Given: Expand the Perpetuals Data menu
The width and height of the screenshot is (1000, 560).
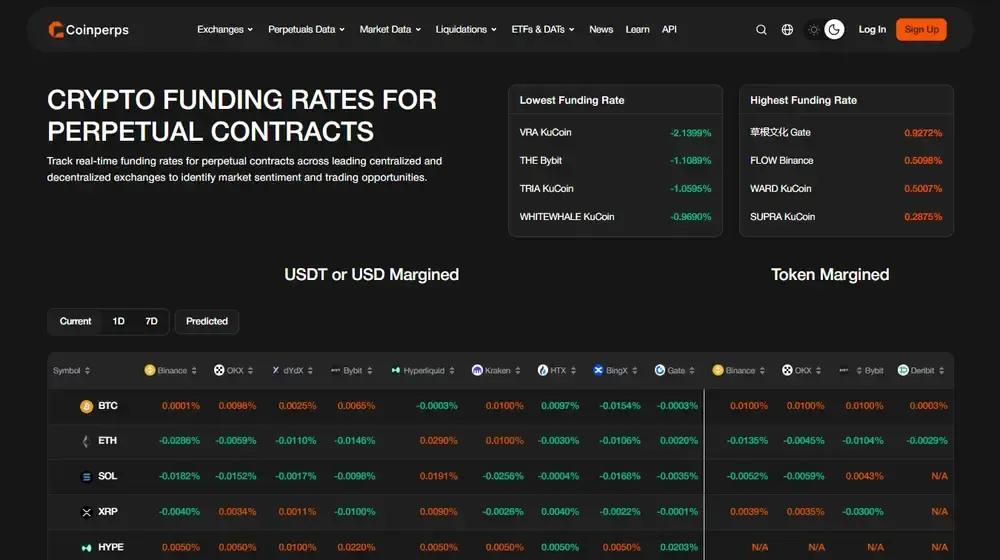Looking at the screenshot, I should click(x=307, y=29).
